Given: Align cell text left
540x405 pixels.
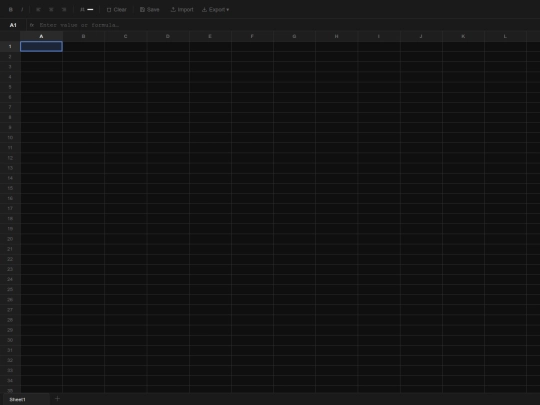Looking at the screenshot, I should (x=38, y=10).
